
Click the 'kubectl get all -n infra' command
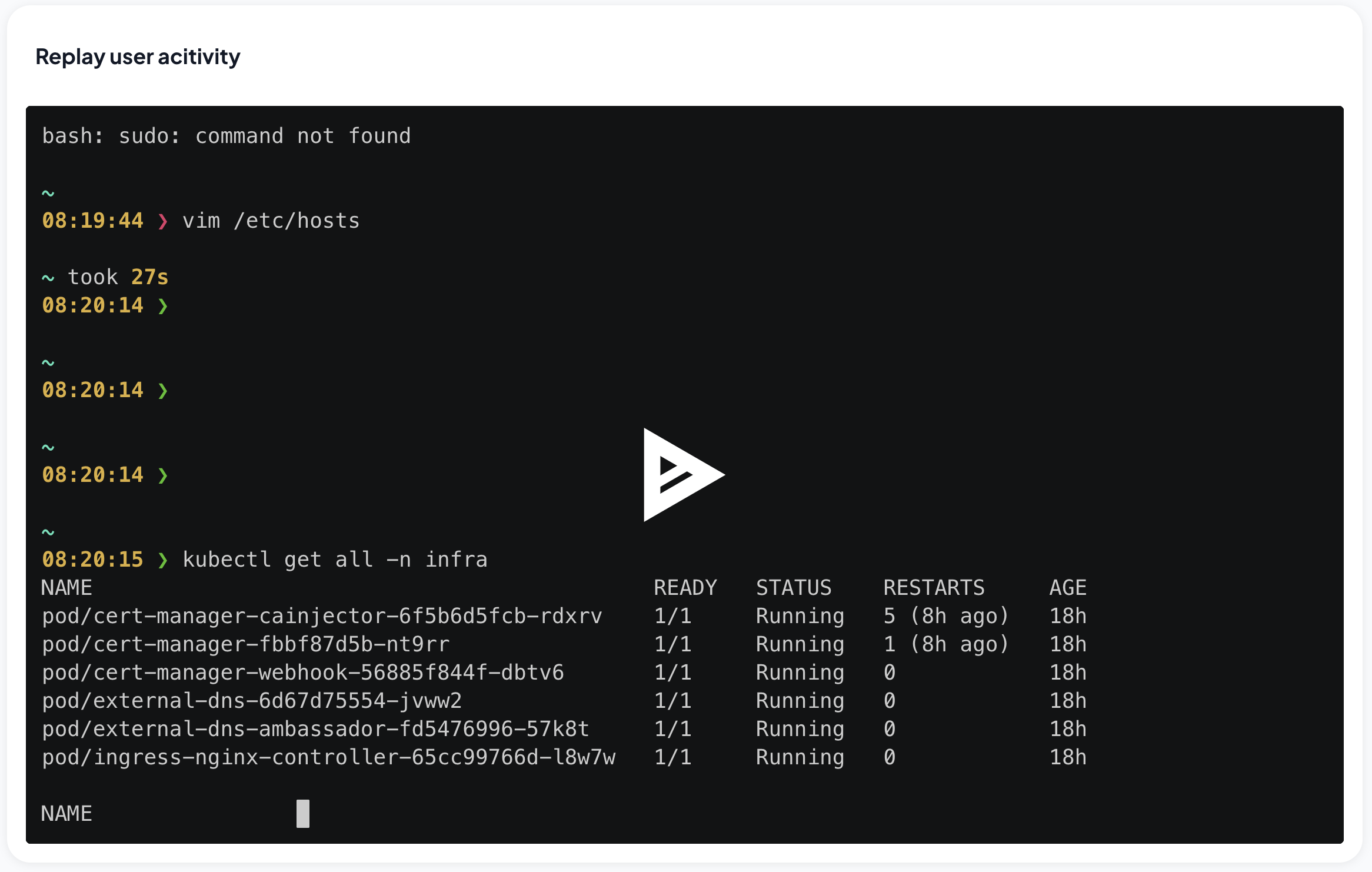coord(335,559)
